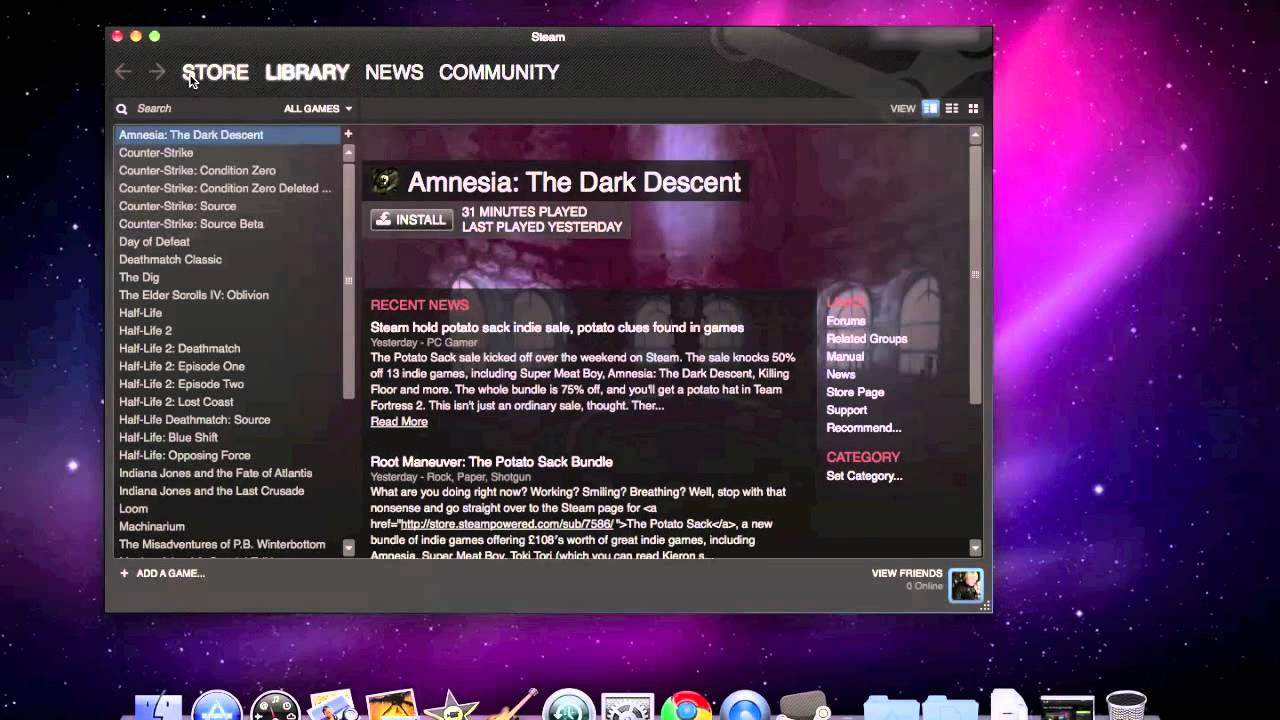Select Half-Life 2 in the list
The height and width of the screenshot is (720, 1280).
(x=228, y=331)
